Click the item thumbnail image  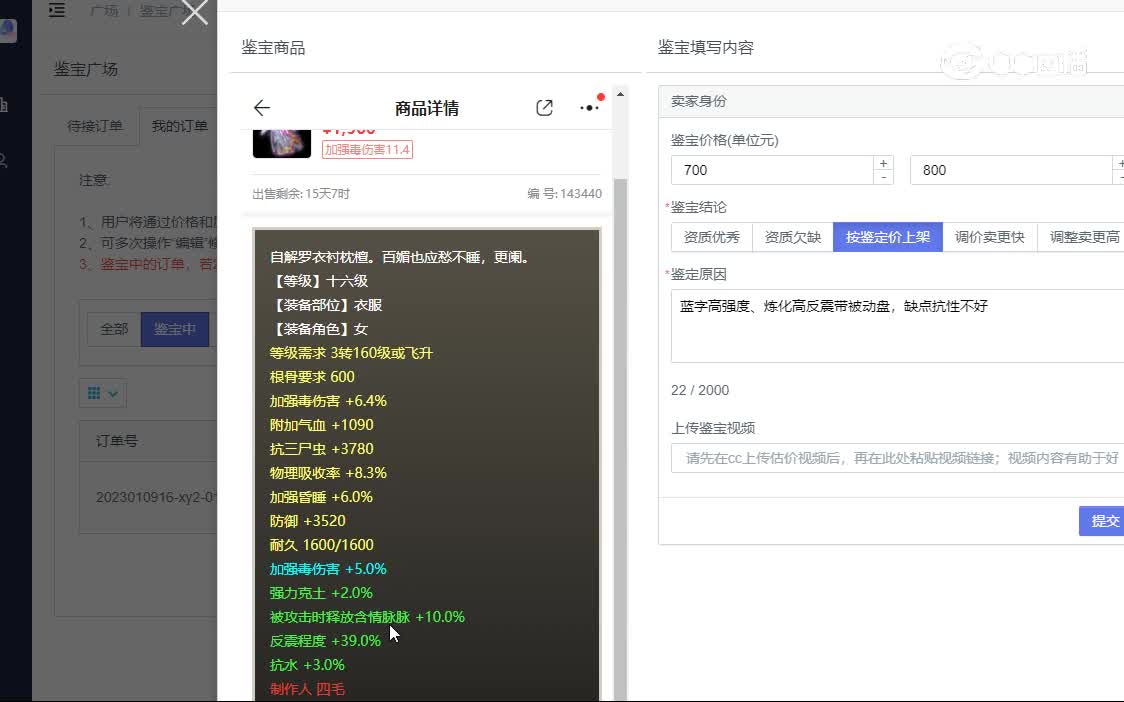click(282, 143)
